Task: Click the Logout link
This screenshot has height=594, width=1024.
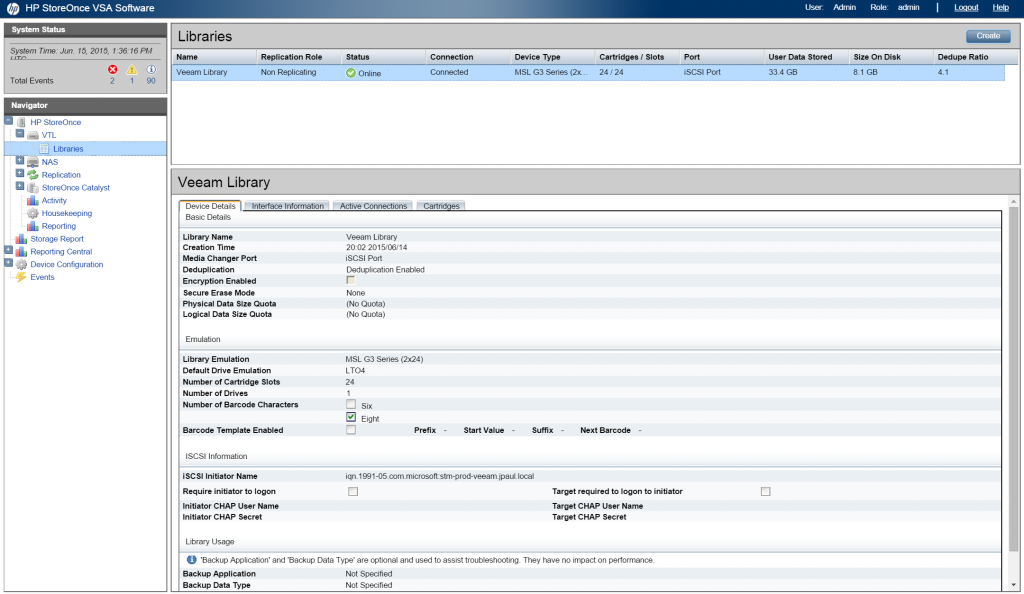Action: coord(966,8)
